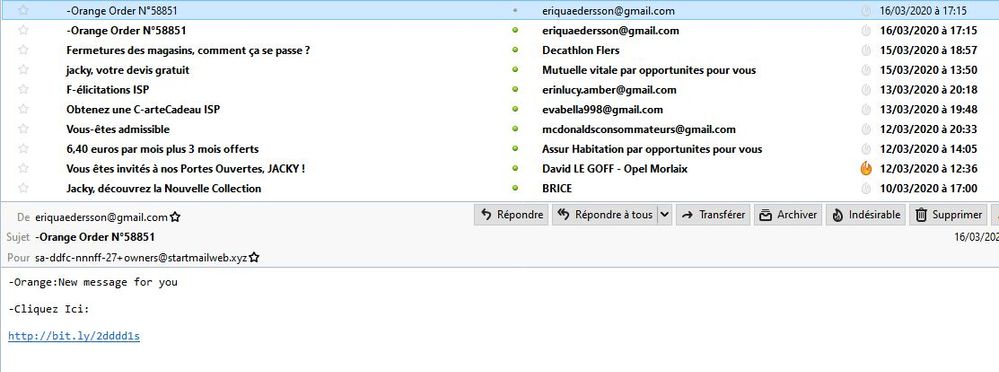Star the Decathlon Flers message
999x372 pixels.
(x=24, y=50)
